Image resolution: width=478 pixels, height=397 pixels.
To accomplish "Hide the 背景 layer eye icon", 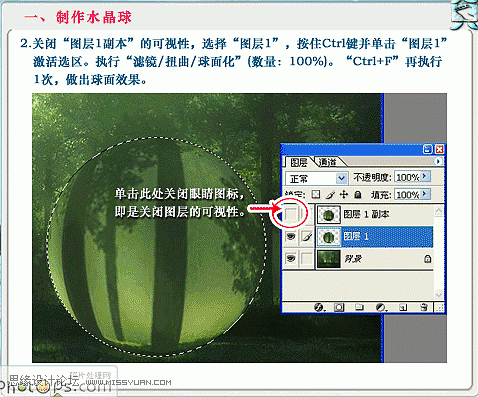I will [291, 258].
